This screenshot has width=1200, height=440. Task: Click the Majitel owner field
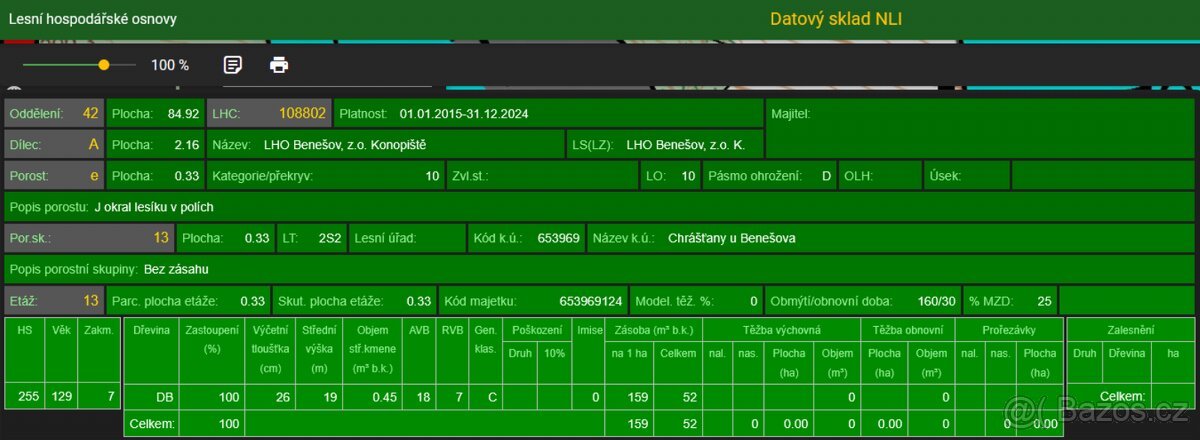tap(980, 114)
